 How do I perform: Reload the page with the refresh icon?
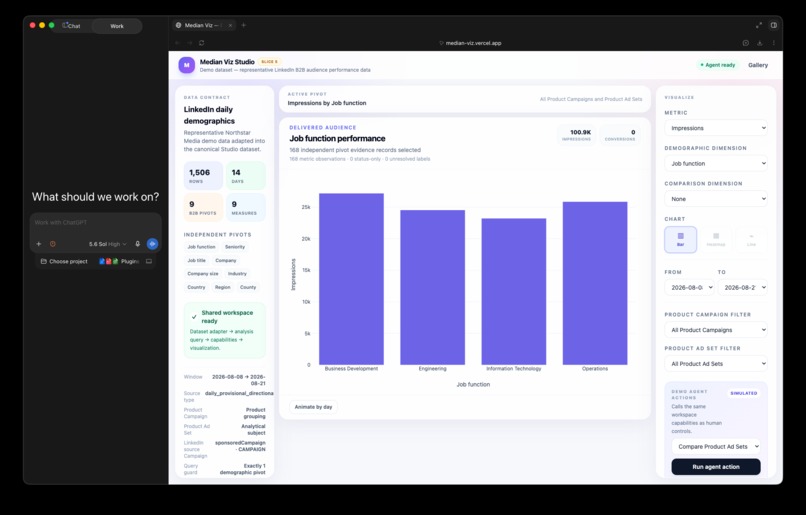[202, 43]
